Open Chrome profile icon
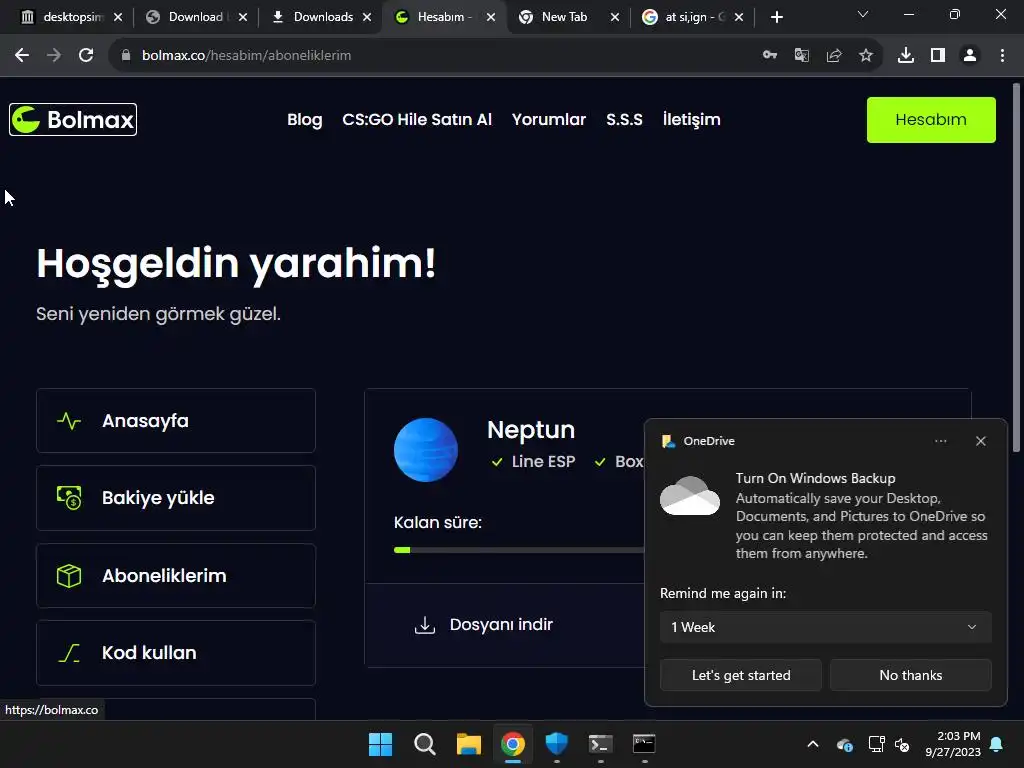This screenshot has width=1024, height=768. tap(970, 56)
